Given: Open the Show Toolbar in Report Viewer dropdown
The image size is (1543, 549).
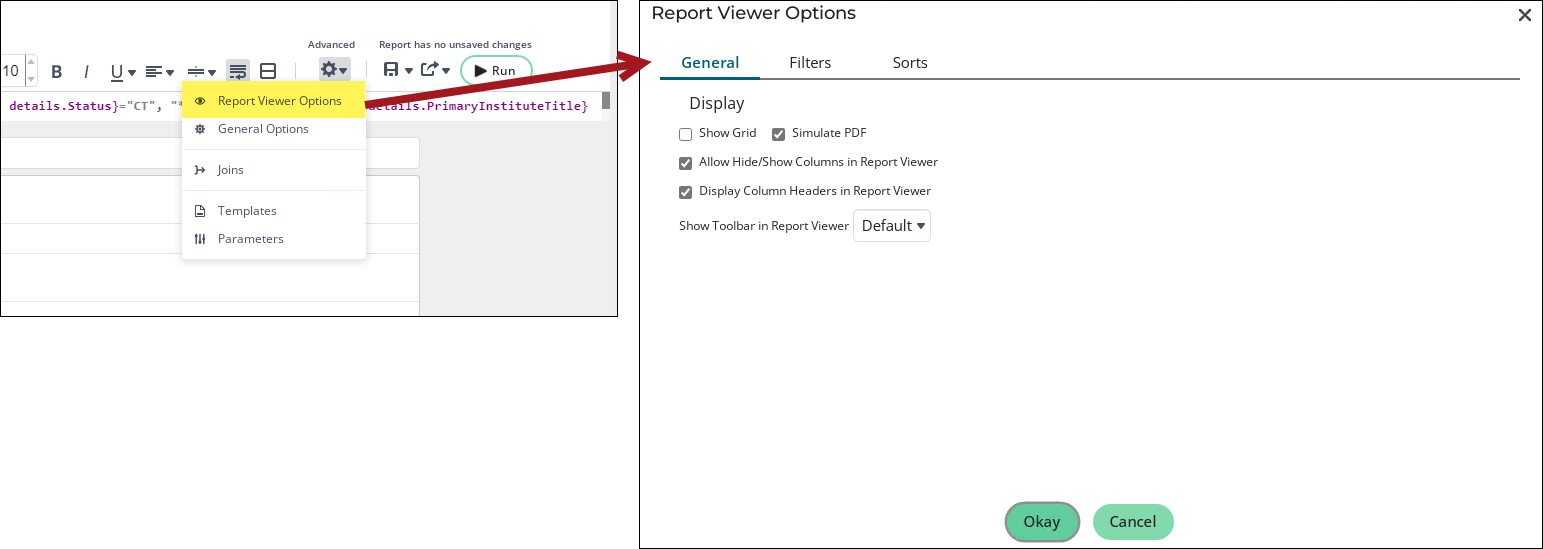Looking at the screenshot, I should 892,225.
